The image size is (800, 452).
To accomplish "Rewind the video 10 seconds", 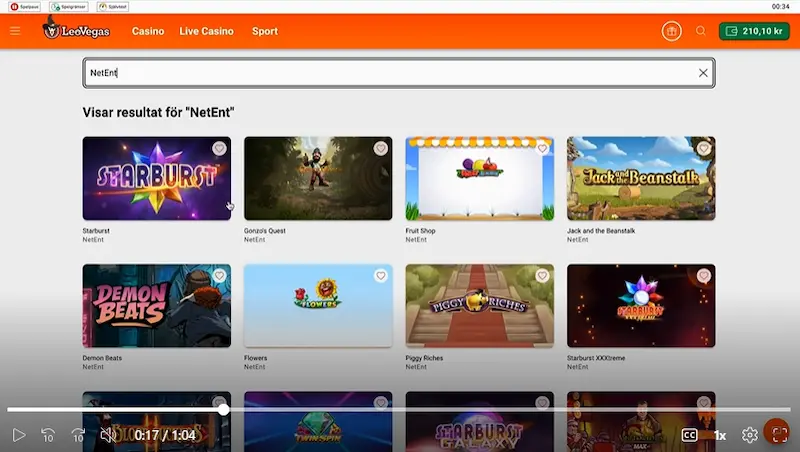I will tap(48, 435).
